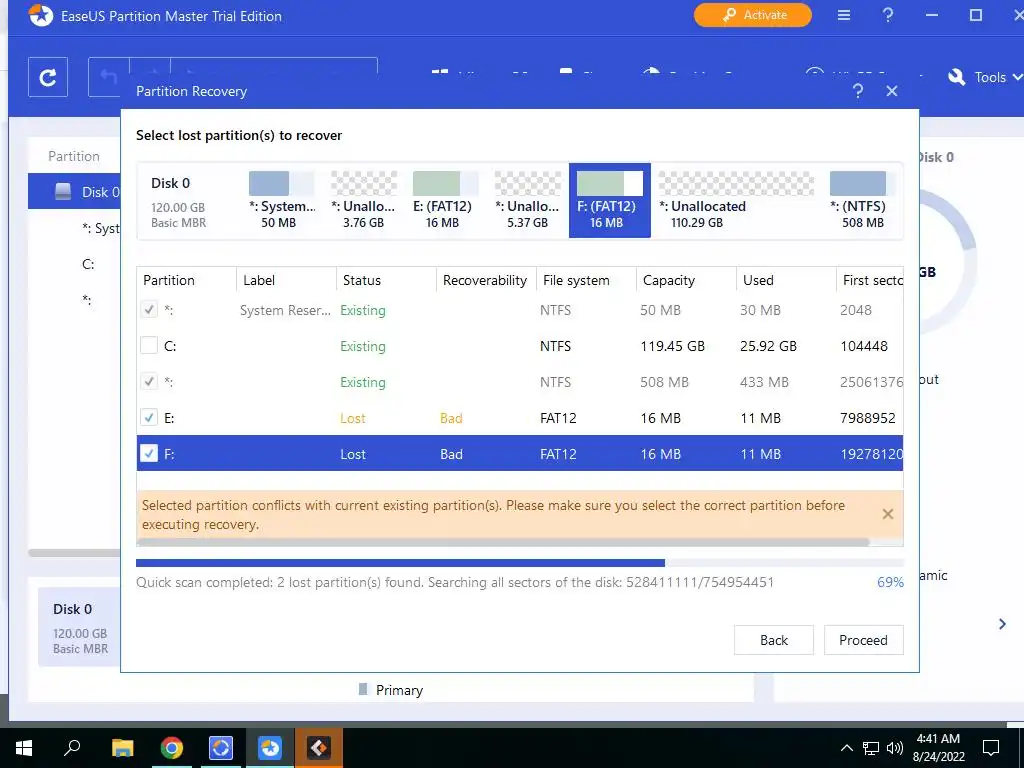Open the hamburger menu in title bar

tap(844, 15)
